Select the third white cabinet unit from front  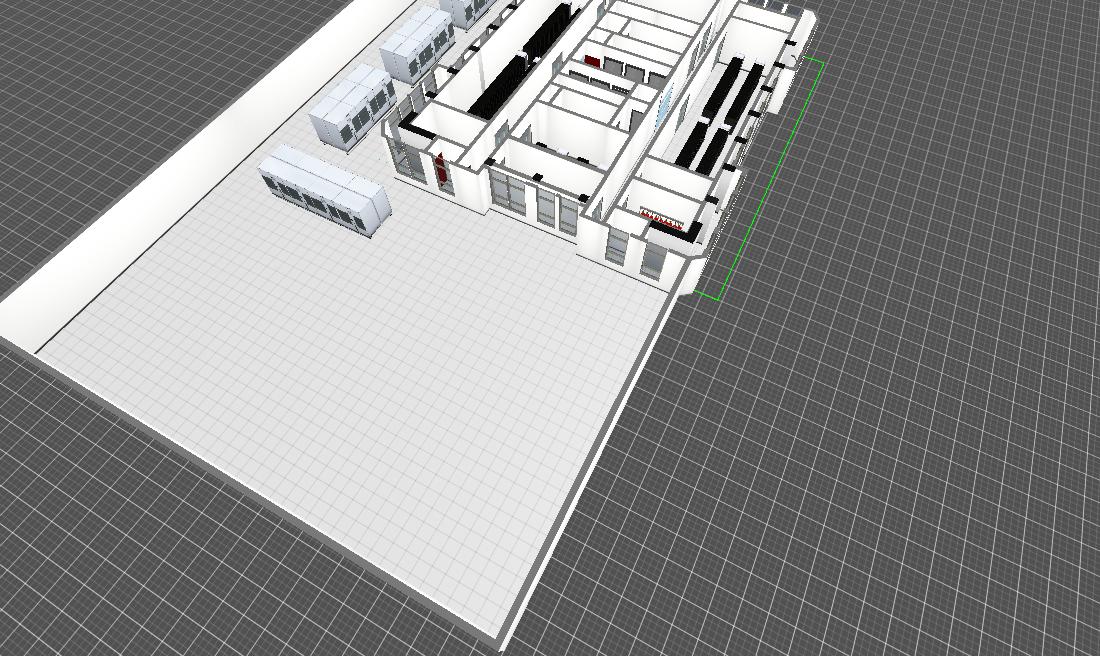[416, 50]
